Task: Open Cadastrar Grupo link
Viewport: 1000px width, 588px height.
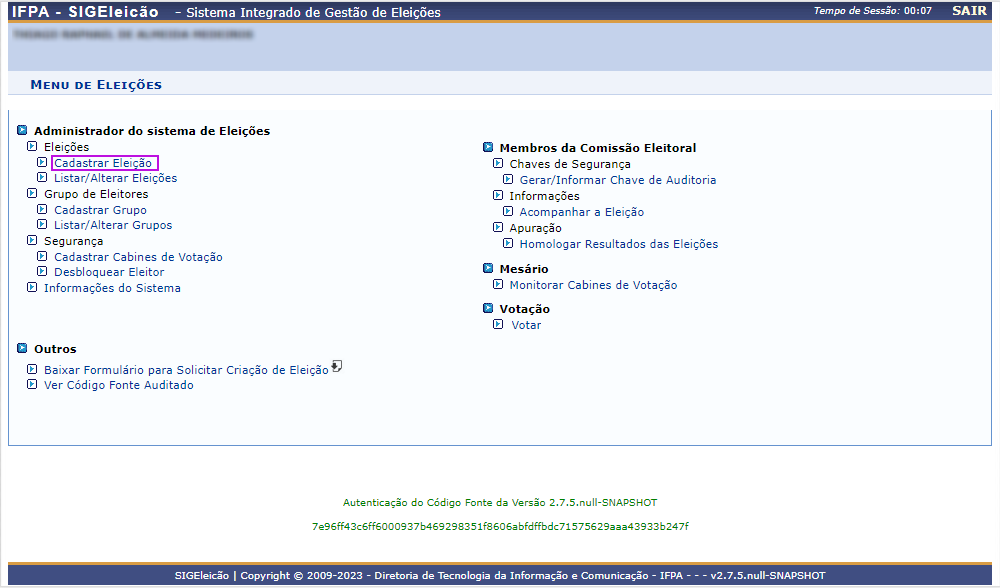Action: [100, 210]
